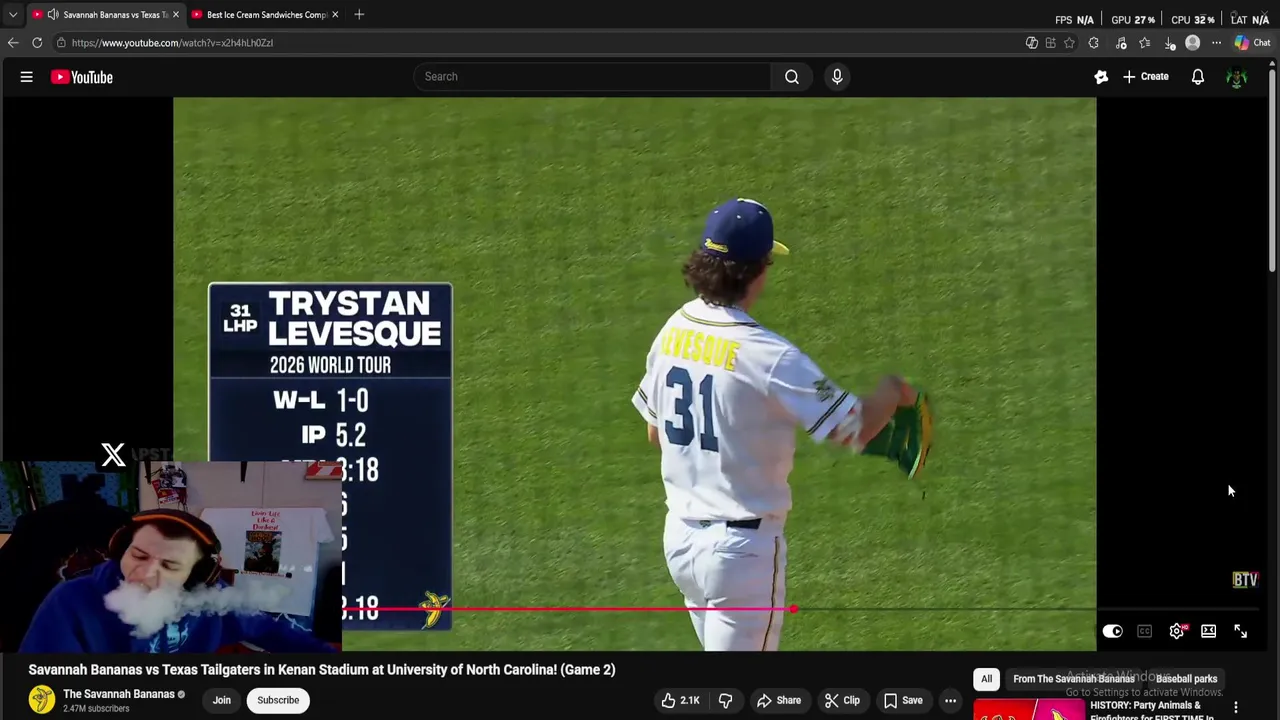
Task: Open the browser downloads icon
Action: click(x=1169, y=43)
